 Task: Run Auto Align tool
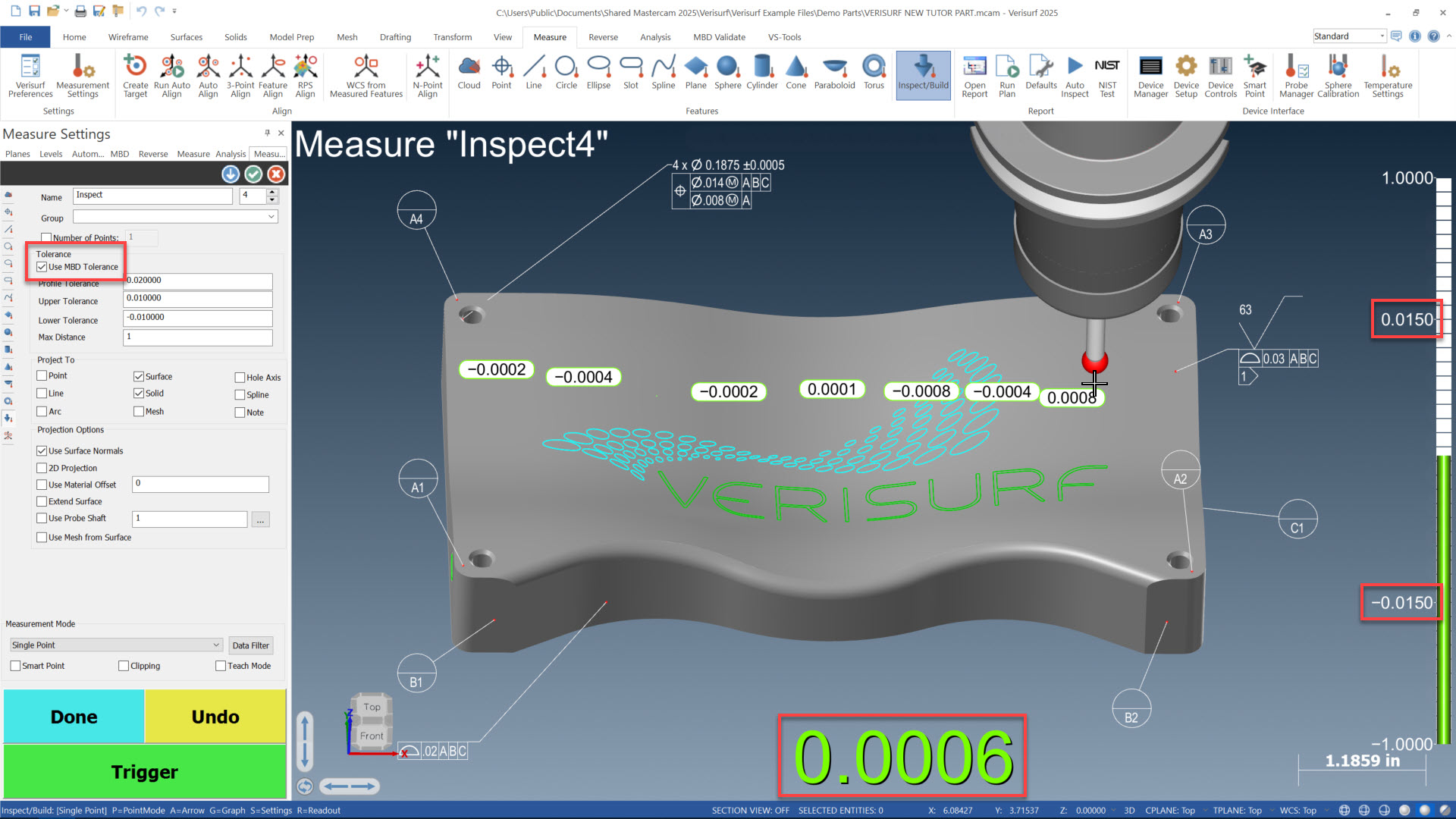pyautogui.click(x=172, y=76)
